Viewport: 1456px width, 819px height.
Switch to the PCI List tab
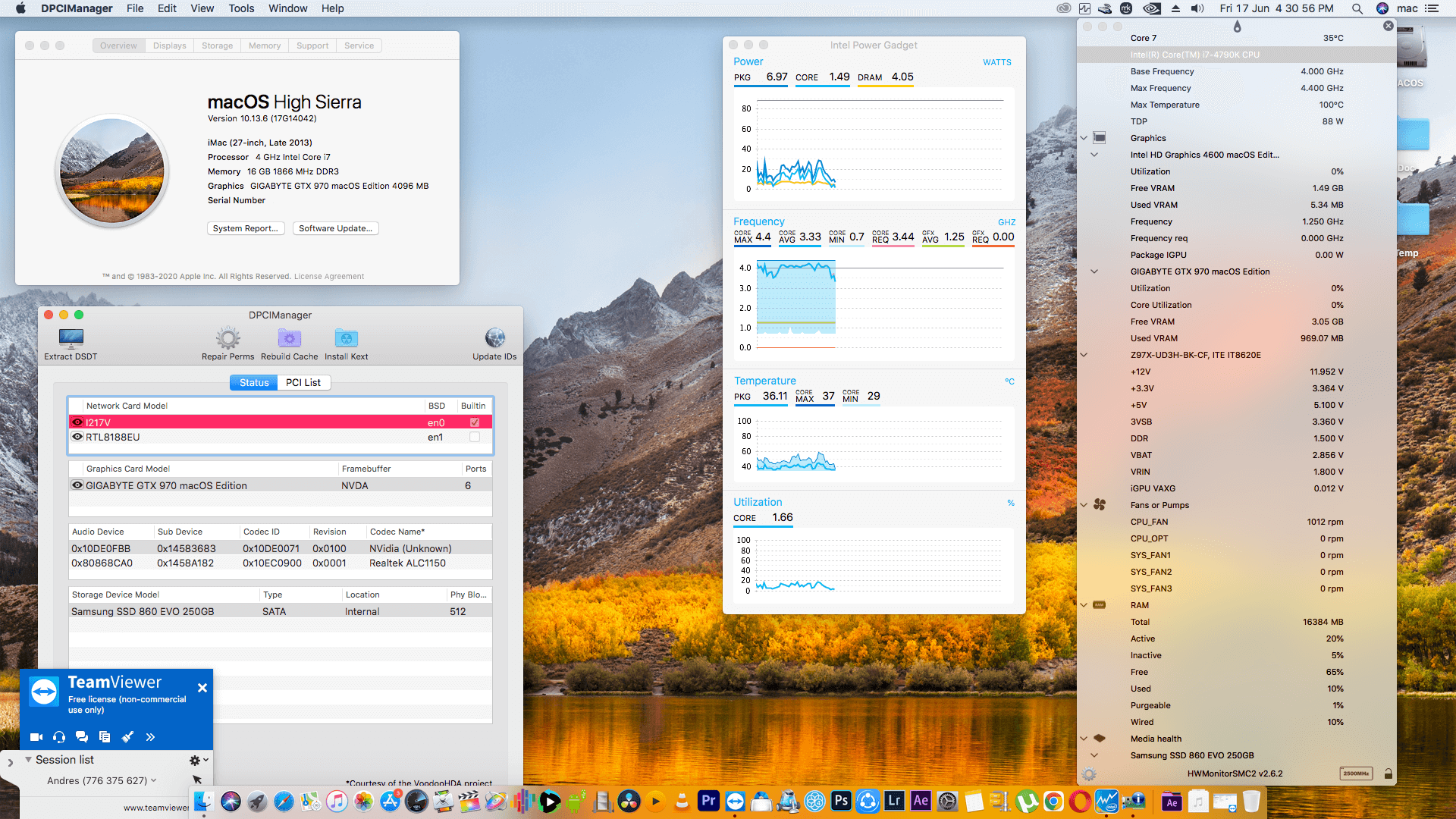[303, 382]
